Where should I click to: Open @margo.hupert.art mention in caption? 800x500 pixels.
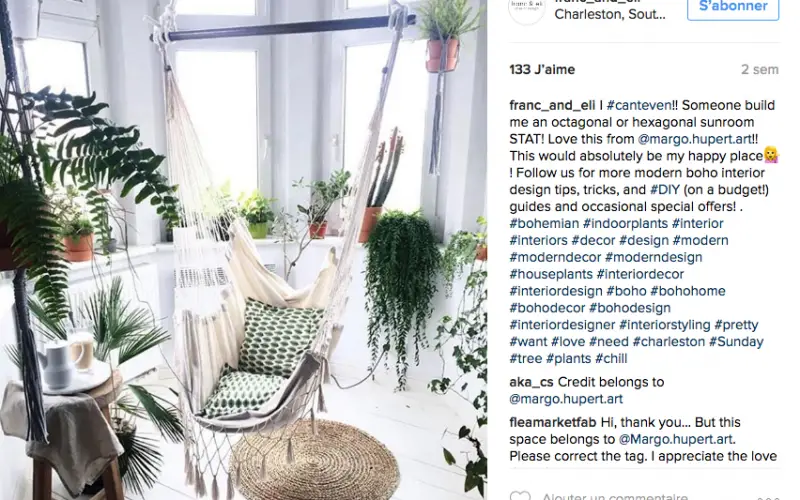click(694, 139)
